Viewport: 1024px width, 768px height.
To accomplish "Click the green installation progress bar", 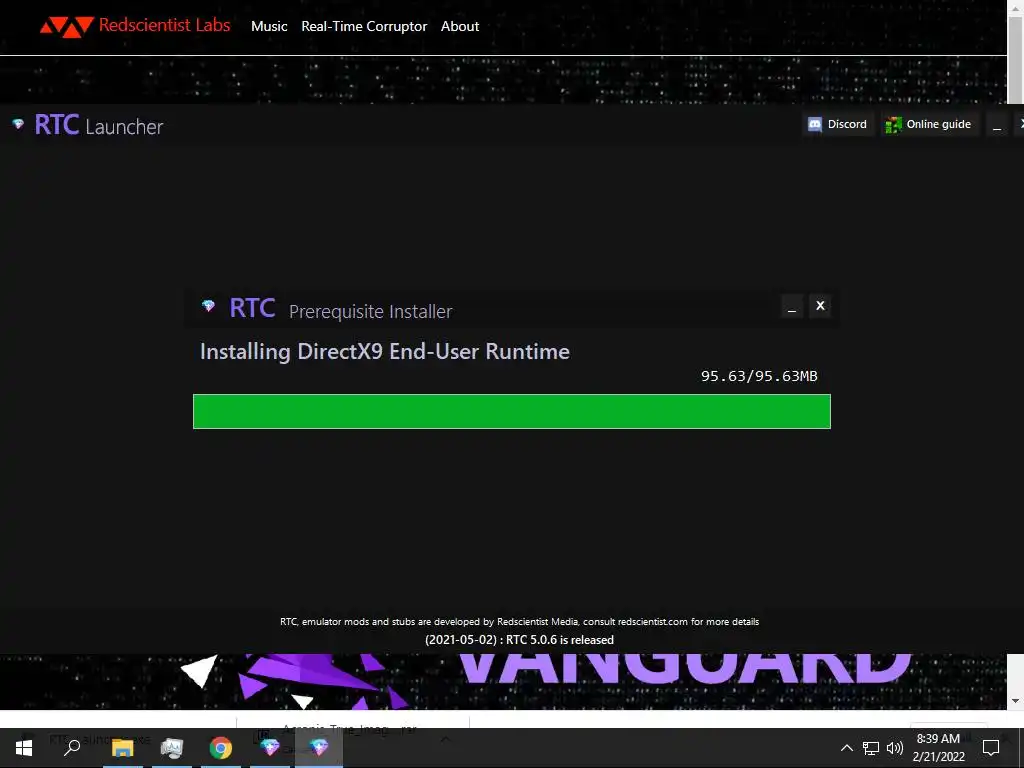I will 512,411.
